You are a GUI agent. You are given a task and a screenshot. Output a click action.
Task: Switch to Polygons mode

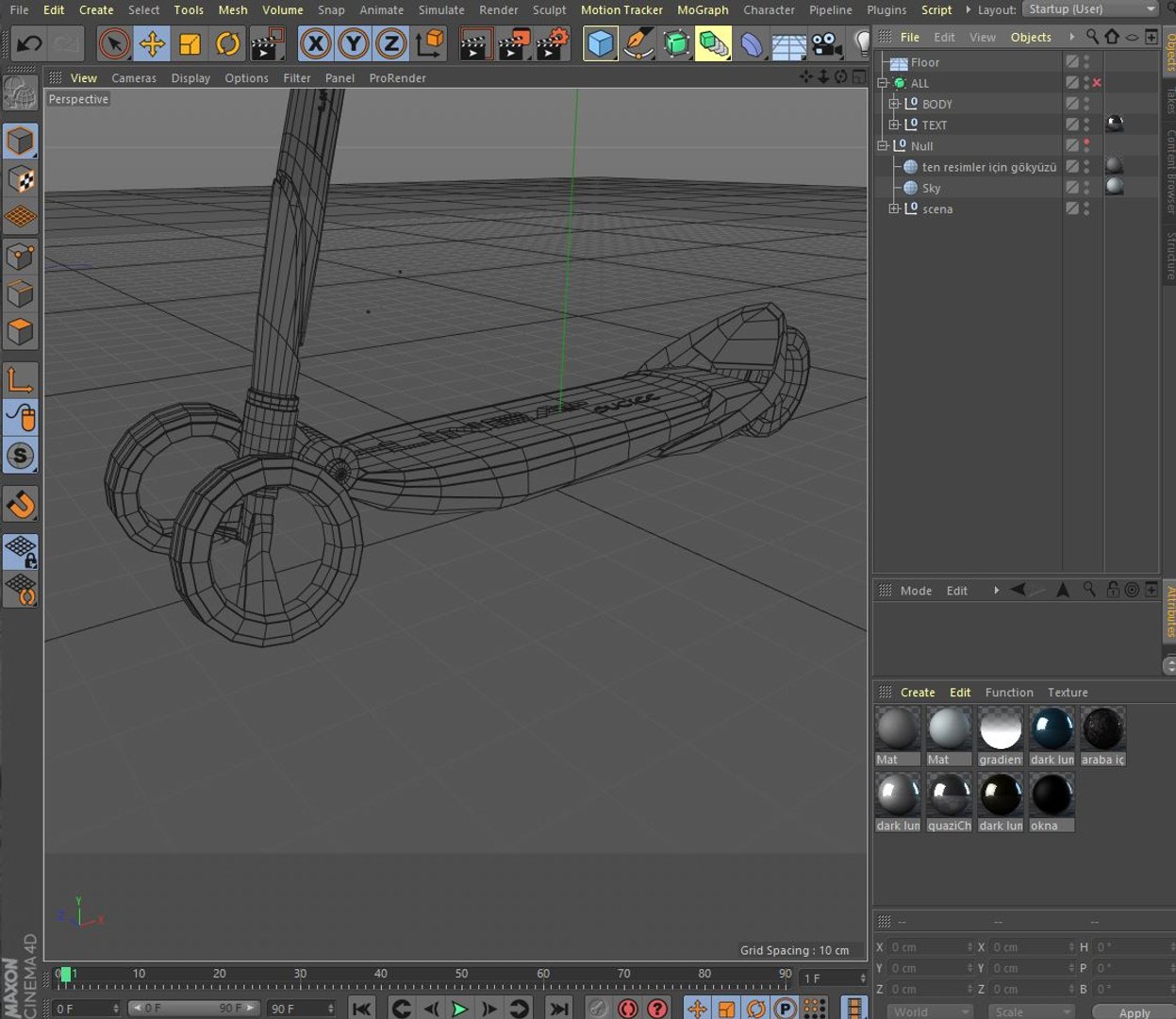(x=21, y=332)
